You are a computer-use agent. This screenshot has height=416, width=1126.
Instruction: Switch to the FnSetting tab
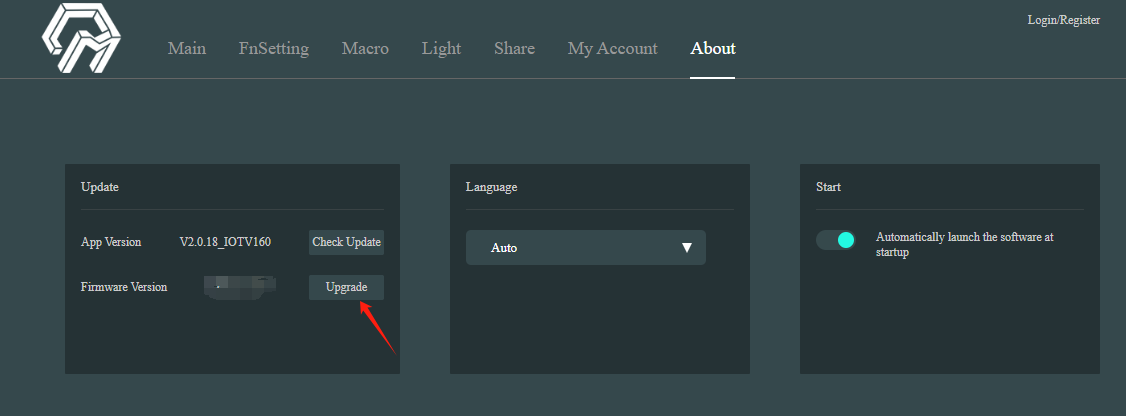tap(274, 48)
